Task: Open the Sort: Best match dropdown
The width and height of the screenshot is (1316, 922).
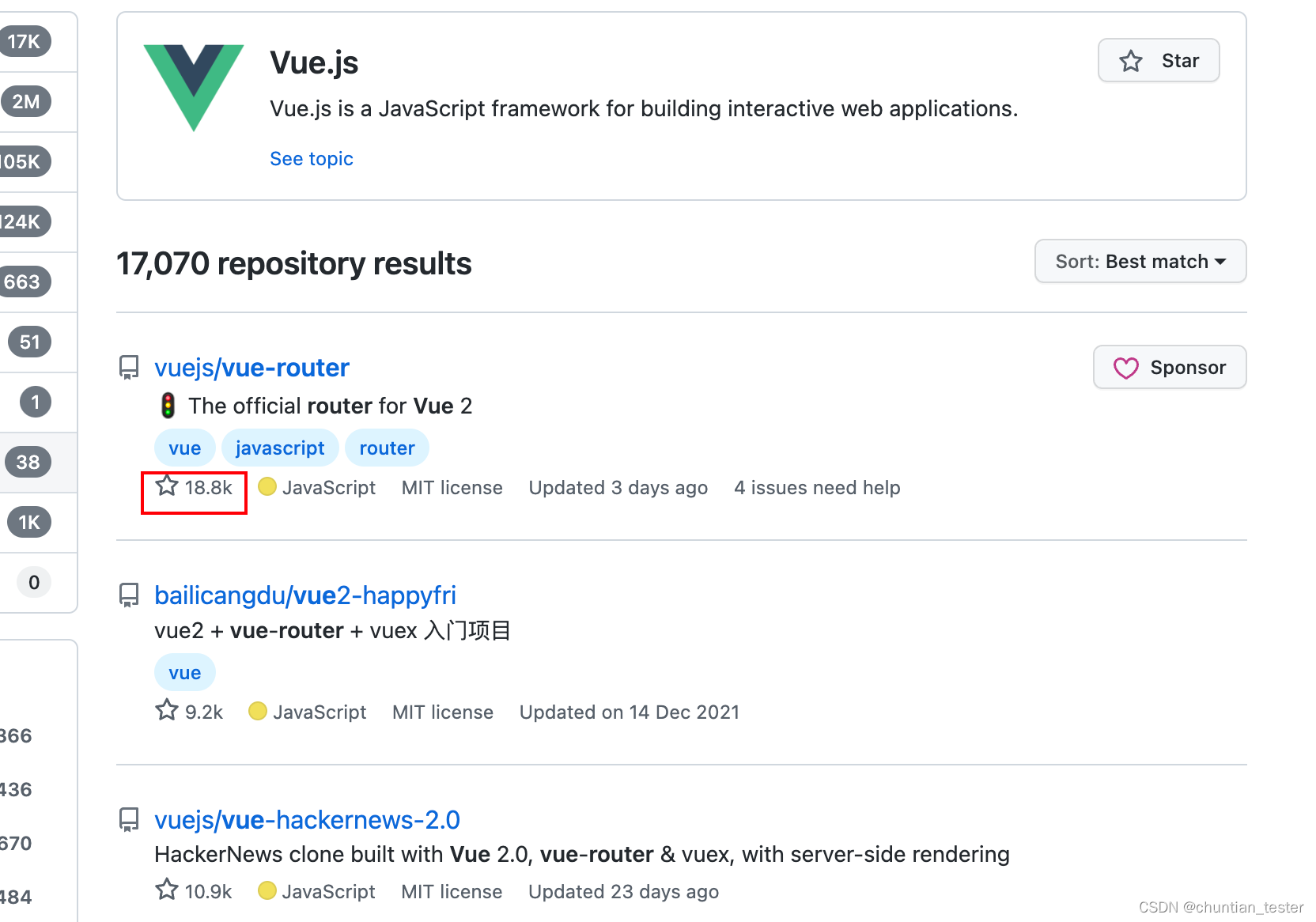Action: pos(1140,261)
